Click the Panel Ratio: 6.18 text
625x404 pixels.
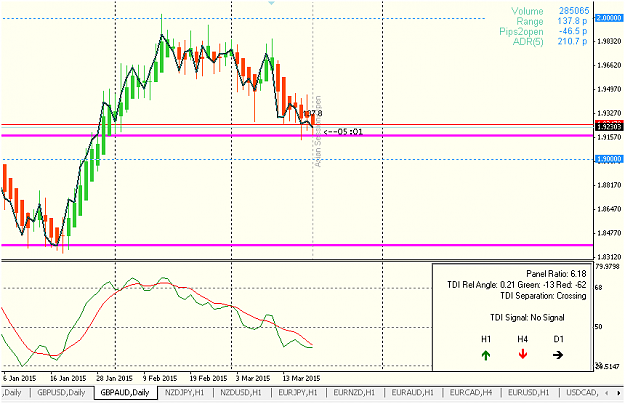click(x=556, y=274)
